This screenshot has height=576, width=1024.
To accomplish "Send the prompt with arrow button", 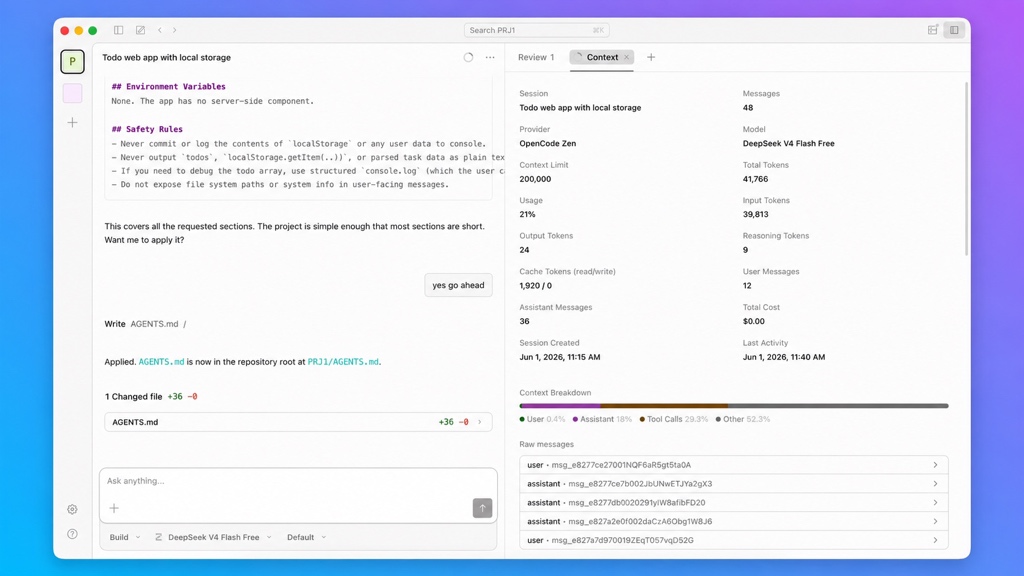I will 483,508.
